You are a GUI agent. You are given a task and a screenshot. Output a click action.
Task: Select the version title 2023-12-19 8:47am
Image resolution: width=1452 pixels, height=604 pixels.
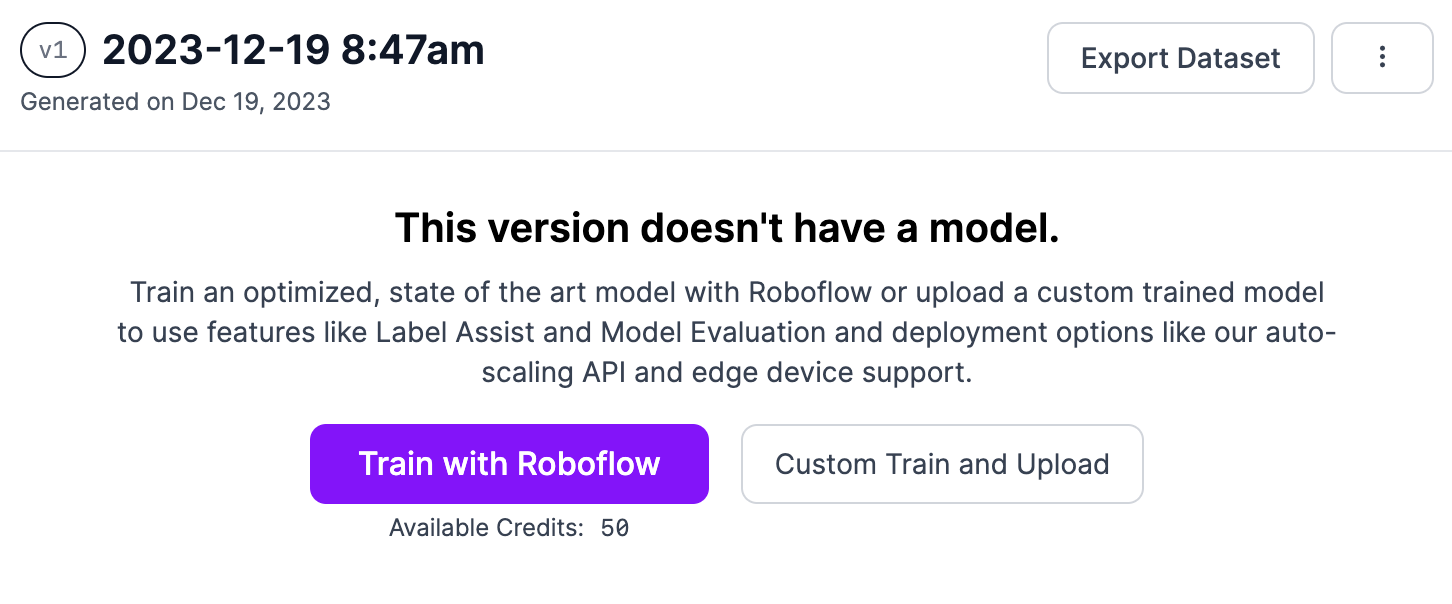(x=293, y=51)
